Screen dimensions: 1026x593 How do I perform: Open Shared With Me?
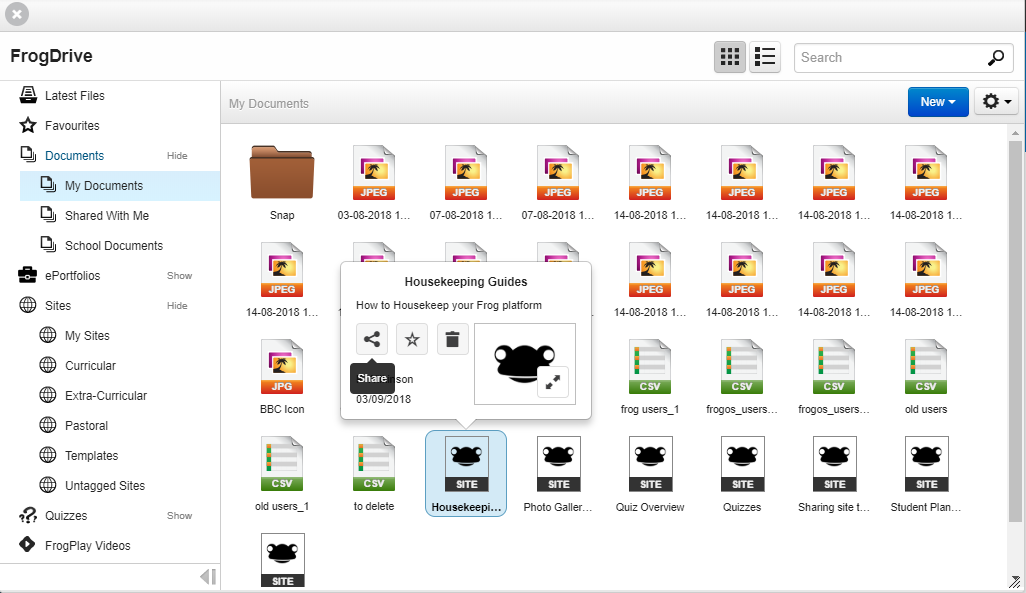pos(107,216)
